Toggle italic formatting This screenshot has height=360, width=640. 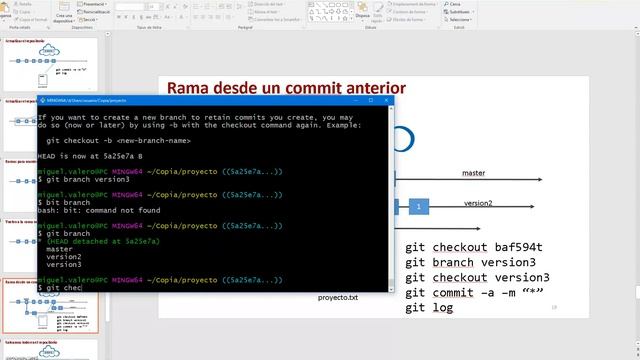[x=126, y=17]
